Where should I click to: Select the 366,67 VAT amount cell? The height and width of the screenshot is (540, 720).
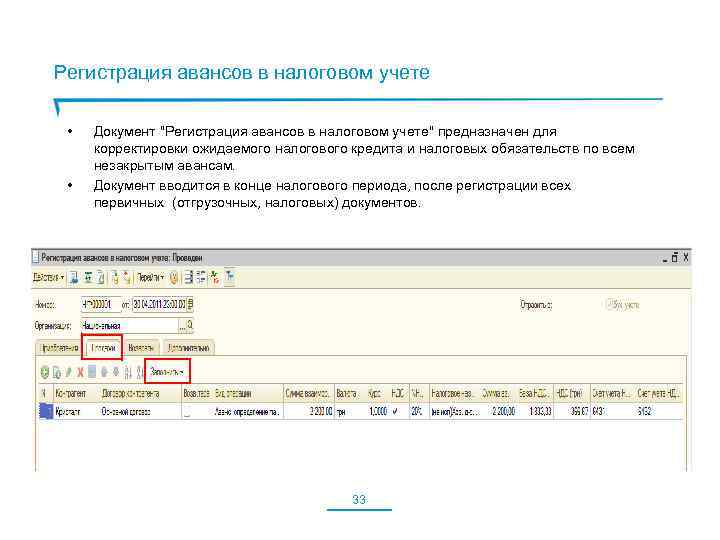tap(572, 411)
